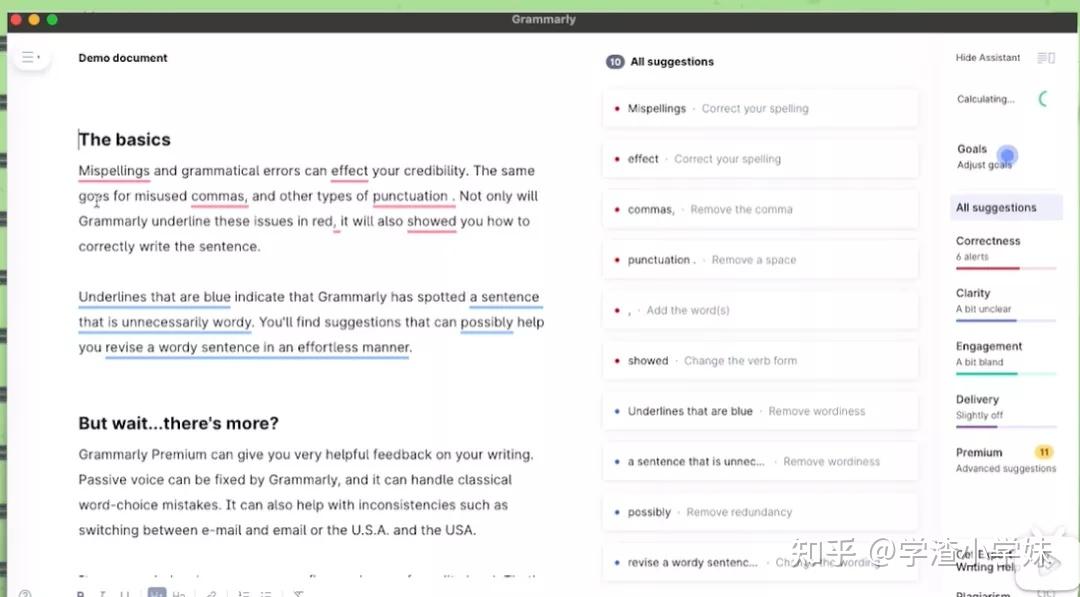Click 'Passive voice' in the document paragraph
The width and height of the screenshot is (1080, 597).
120,480
